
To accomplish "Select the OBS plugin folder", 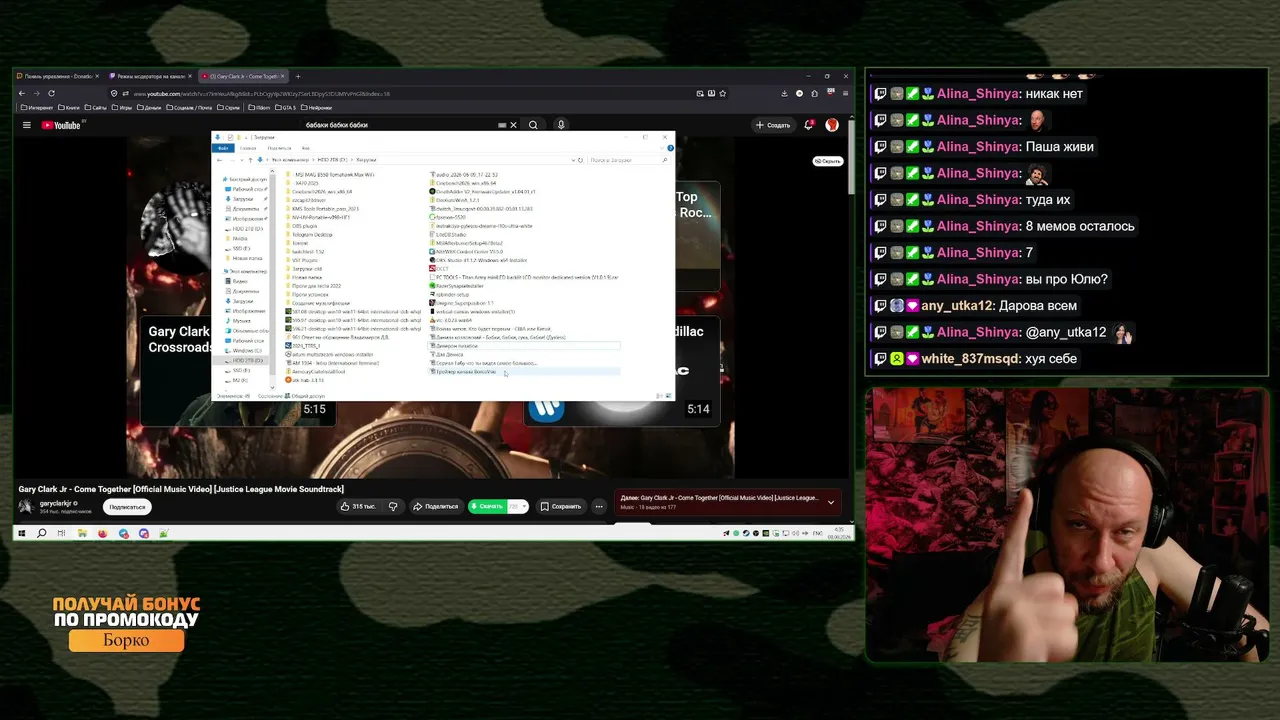I will (x=301, y=226).
